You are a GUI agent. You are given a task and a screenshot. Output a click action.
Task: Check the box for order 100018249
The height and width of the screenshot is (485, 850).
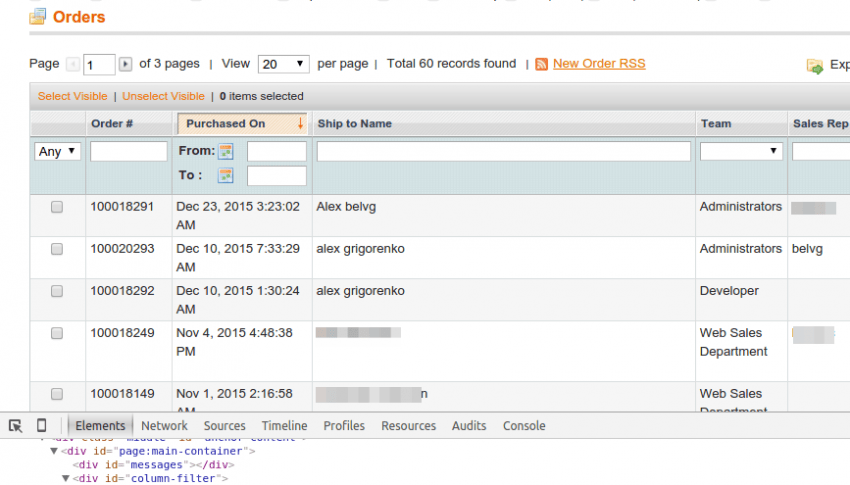[57, 333]
